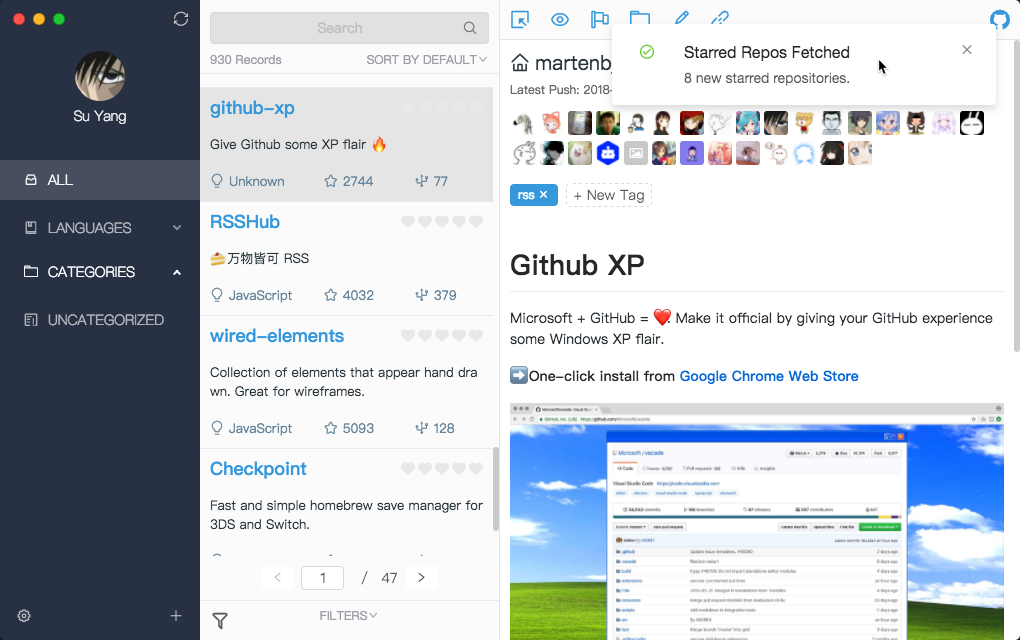Open the github-xp repository
The width and height of the screenshot is (1020, 640).
pos(252,108)
